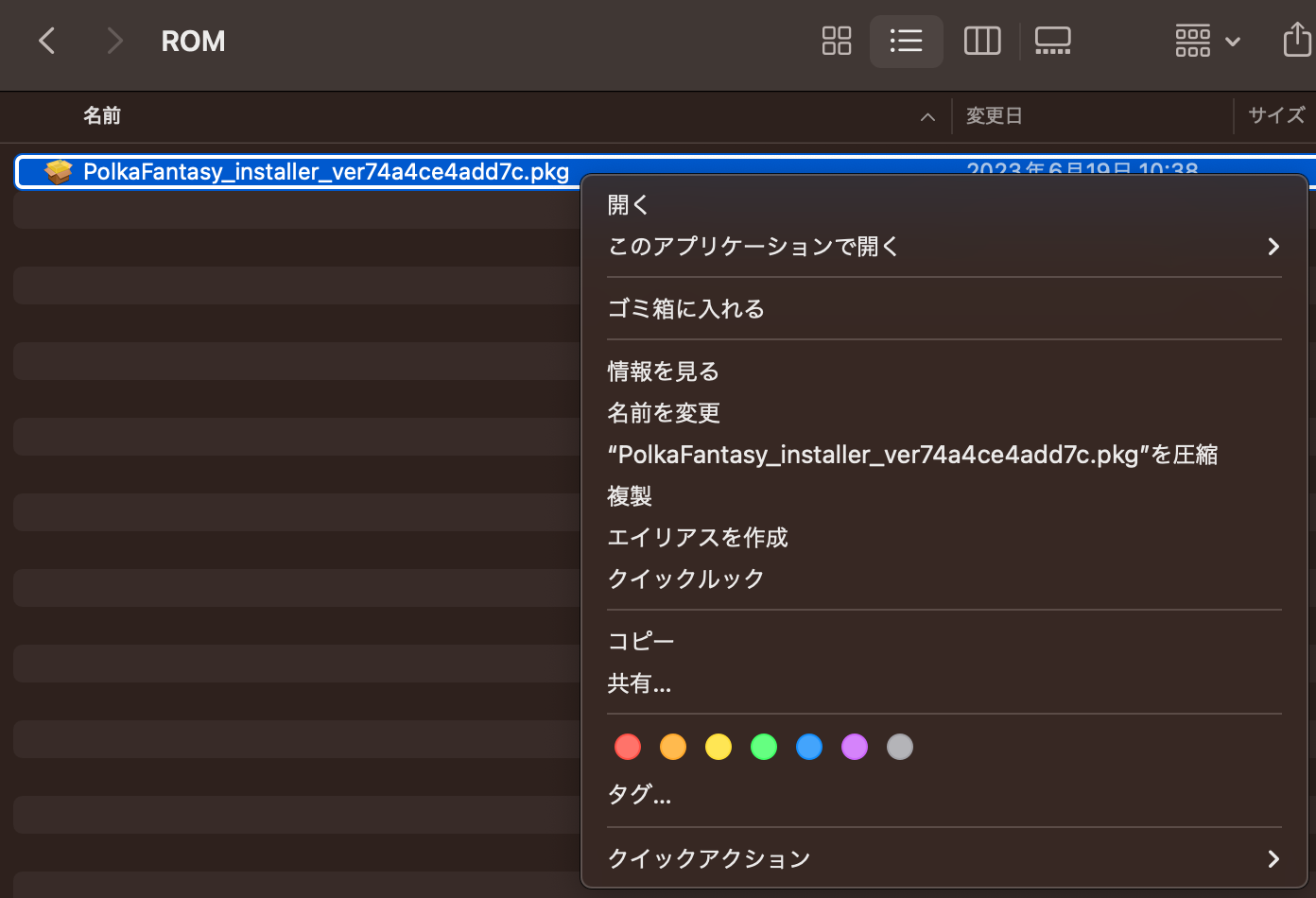Image resolution: width=1316 pixels, height=898 pixels.
Task: Choose ゴミ箱に入れる menu item
Action: click(944, 308)
